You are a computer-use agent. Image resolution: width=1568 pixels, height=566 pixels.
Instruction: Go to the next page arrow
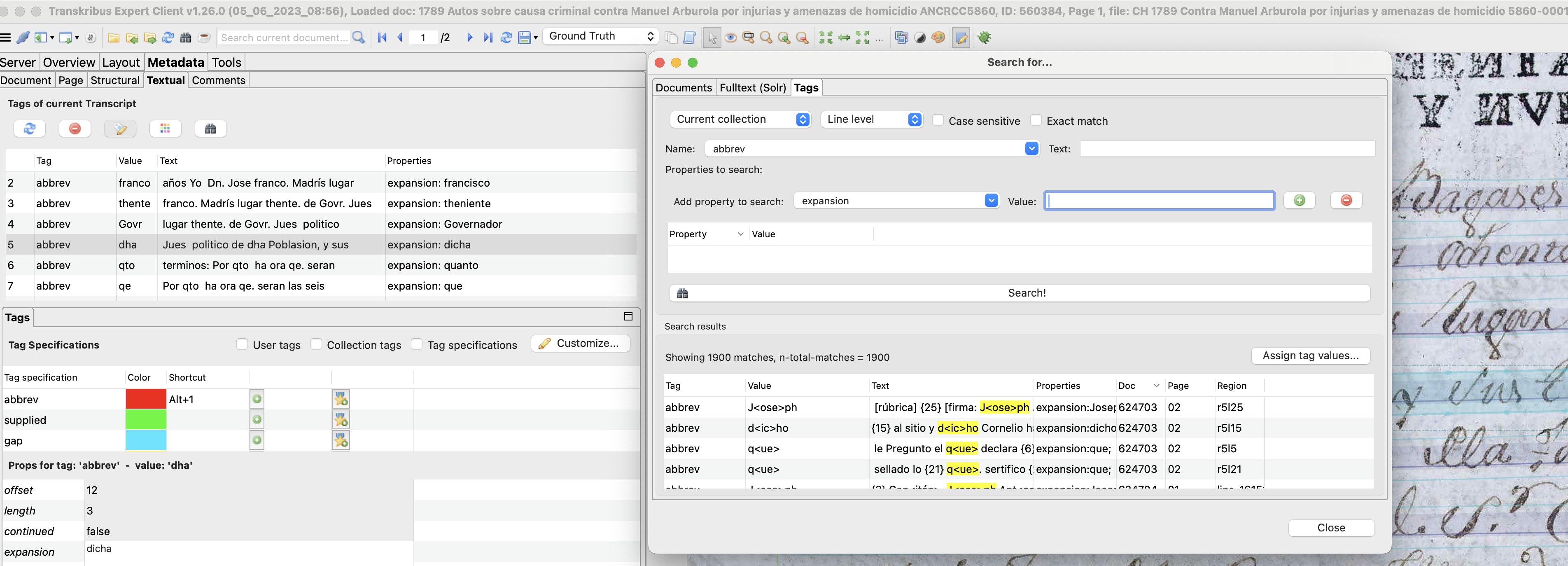469,38
